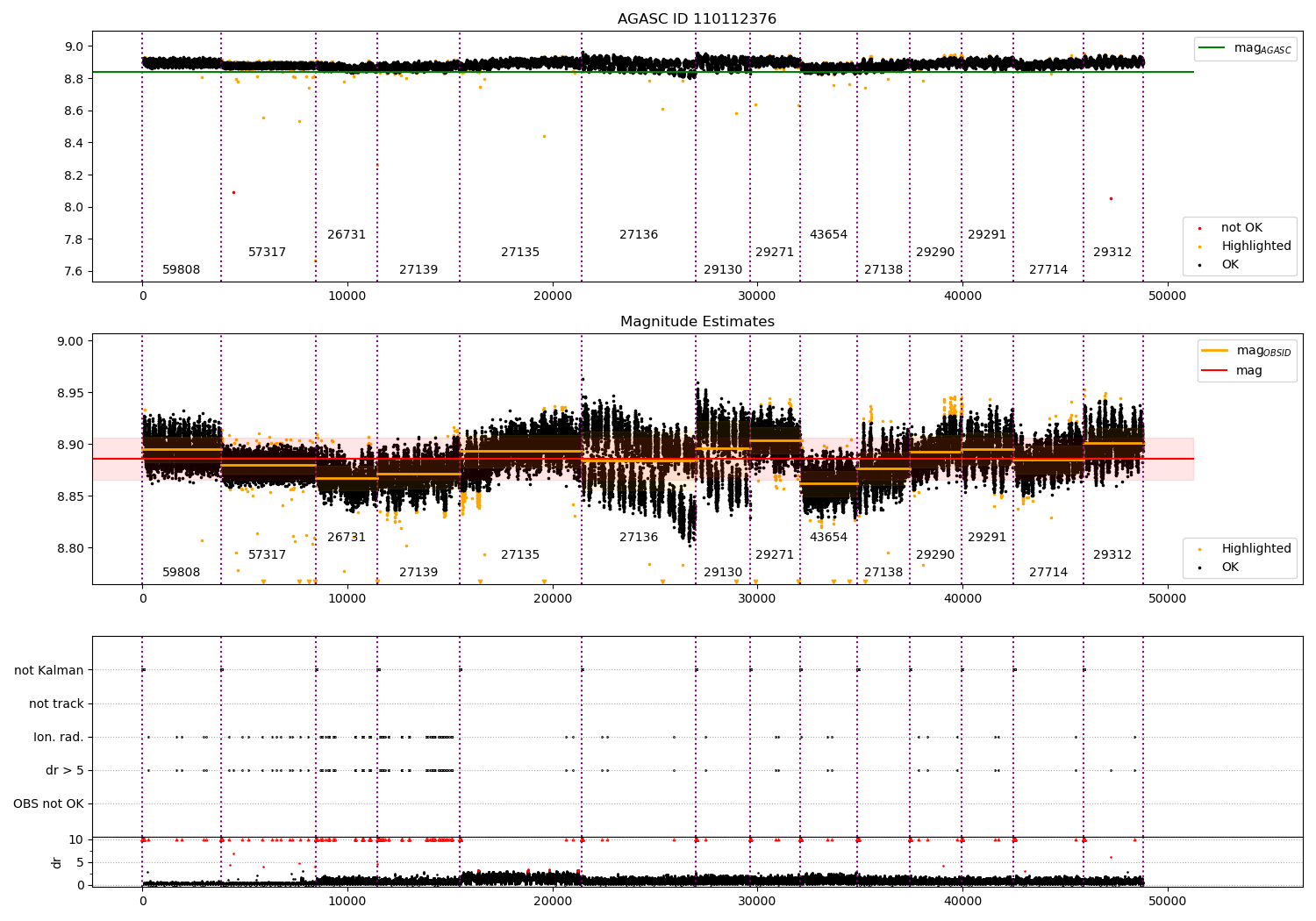The width and height of the screenshot is (1316, 921).
Task: Click the 'OBS not OK' axis label
Action: tap(49, 803)
